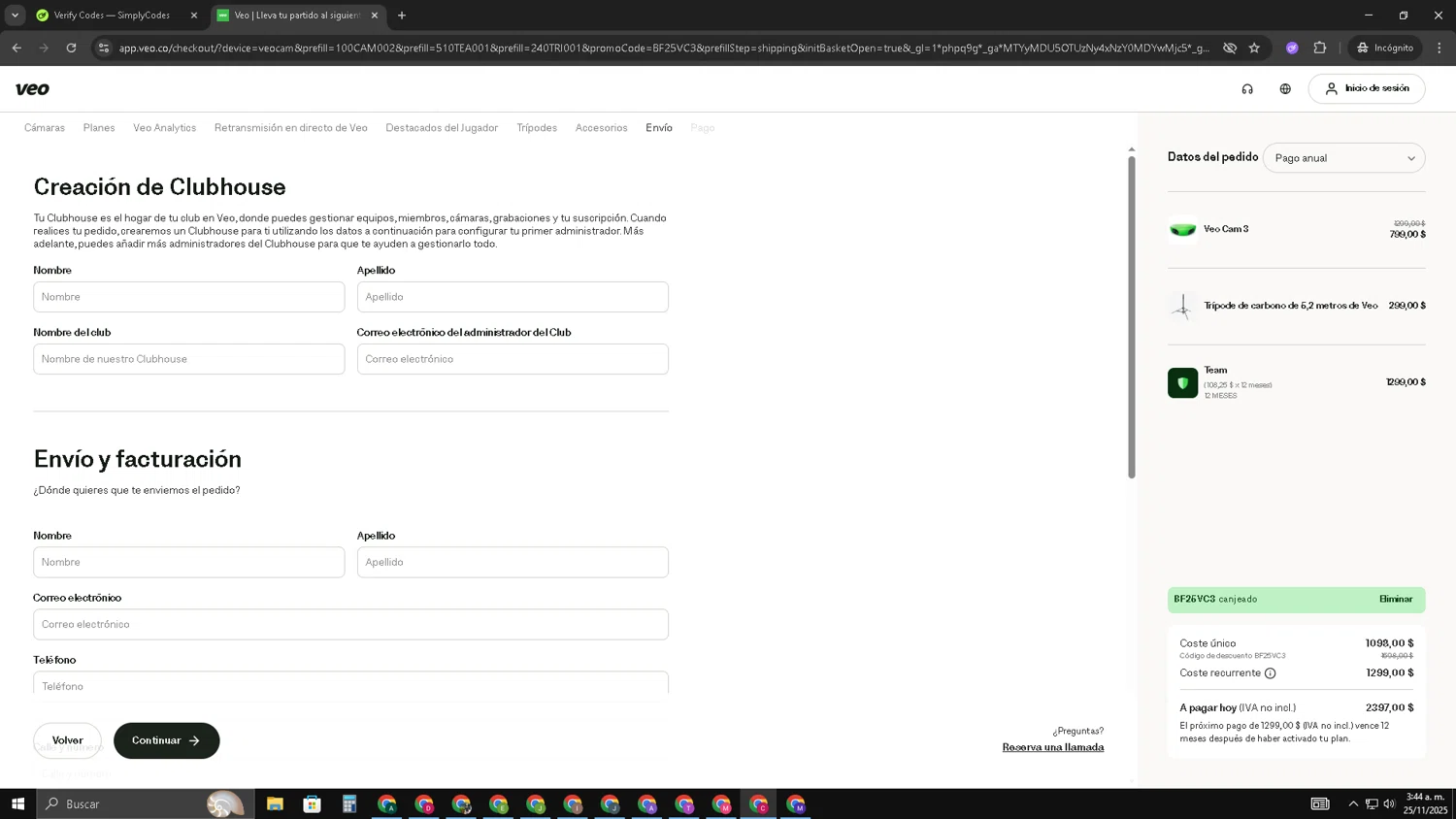The height and width of the screenshot is (819, 1456).
Task: Click the browser forward arrow
Action: pyautogui.click(x=44, y=48)
